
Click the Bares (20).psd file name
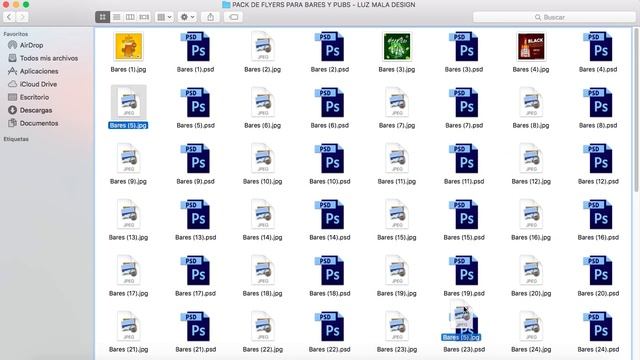click(598, 293)
